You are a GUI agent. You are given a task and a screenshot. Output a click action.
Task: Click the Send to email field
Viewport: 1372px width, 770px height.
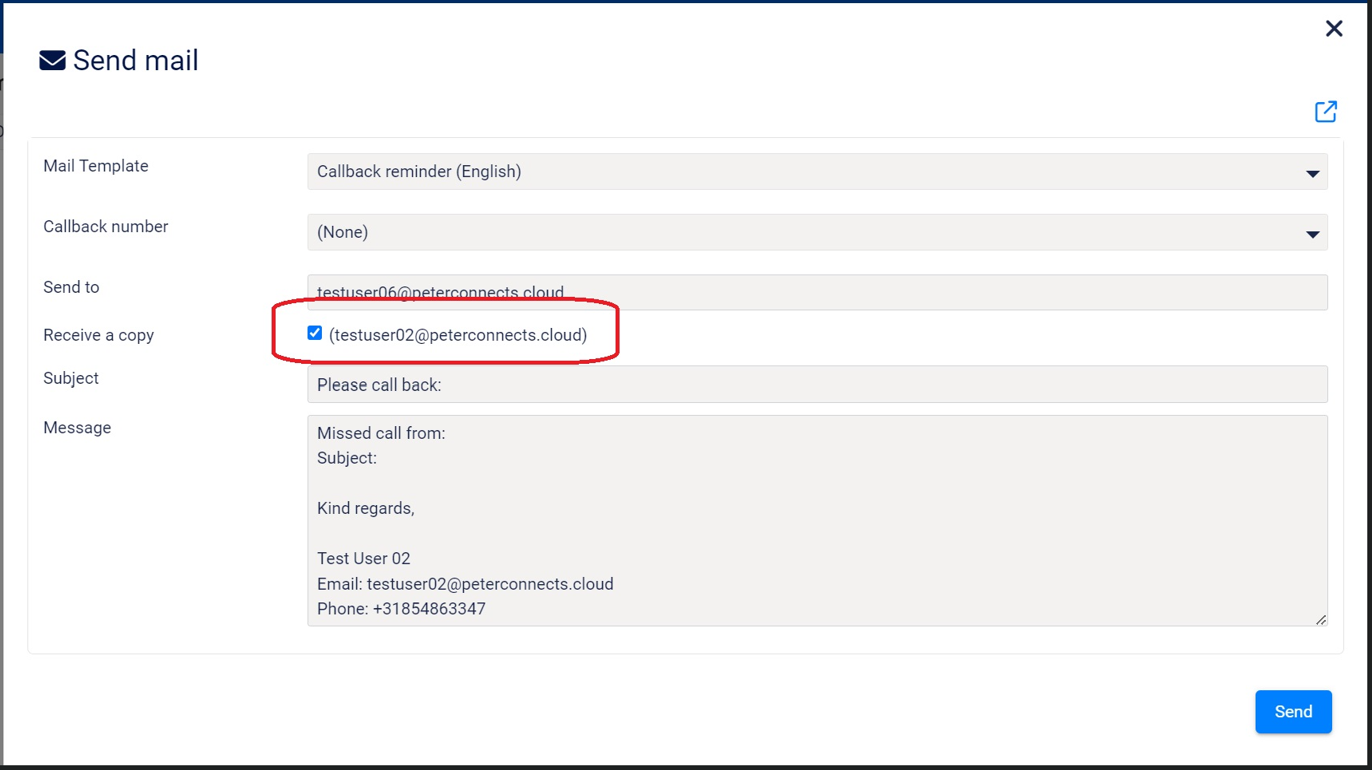(x=816, y=292)
